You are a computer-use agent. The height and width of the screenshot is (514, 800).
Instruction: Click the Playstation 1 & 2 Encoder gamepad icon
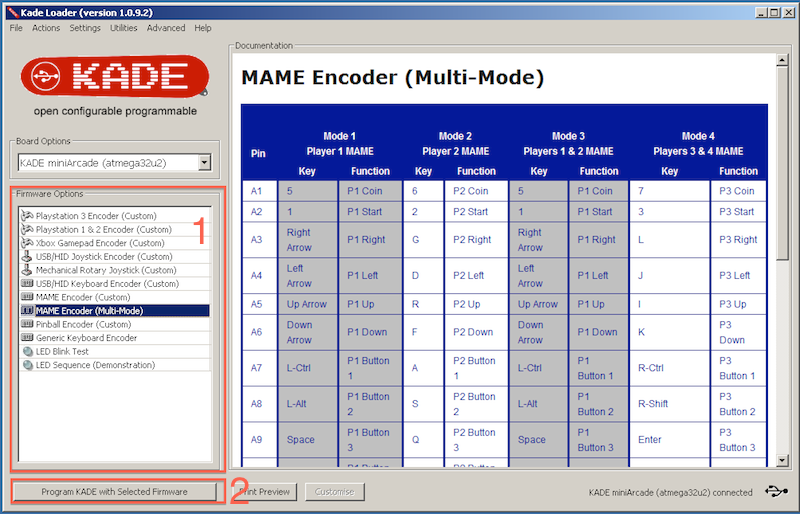coord(27,230)
